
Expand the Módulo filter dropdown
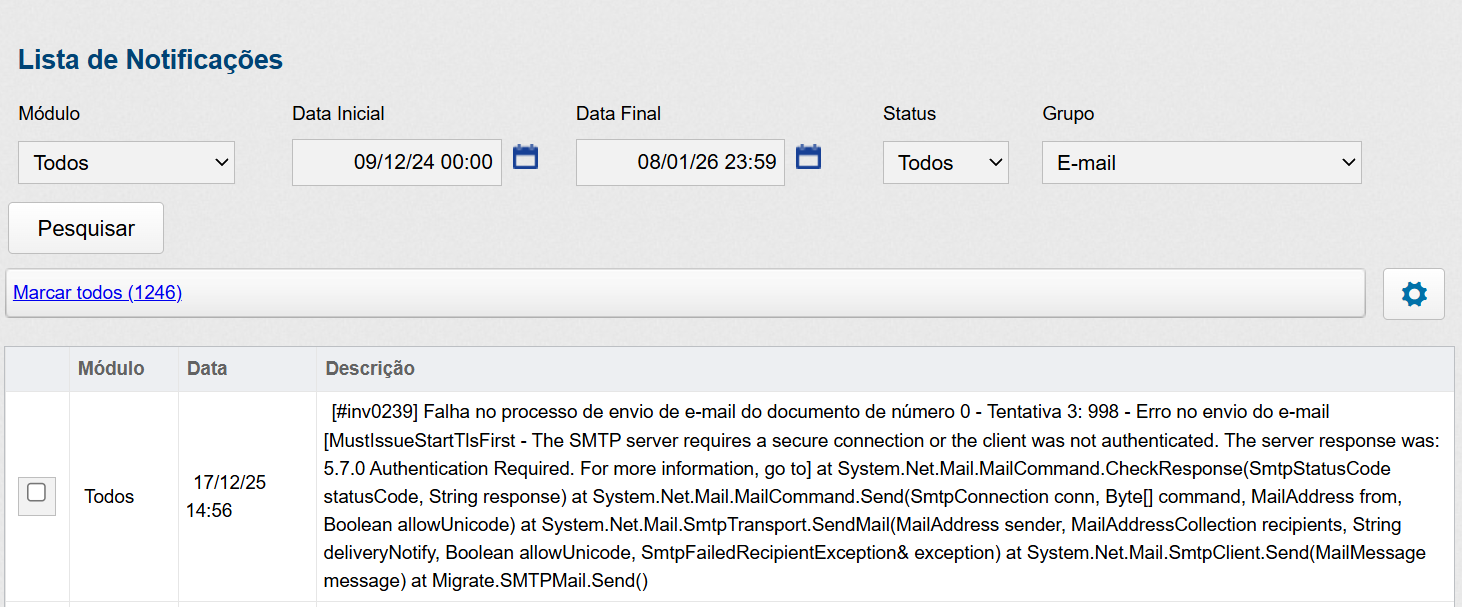[x=126, y=163]
